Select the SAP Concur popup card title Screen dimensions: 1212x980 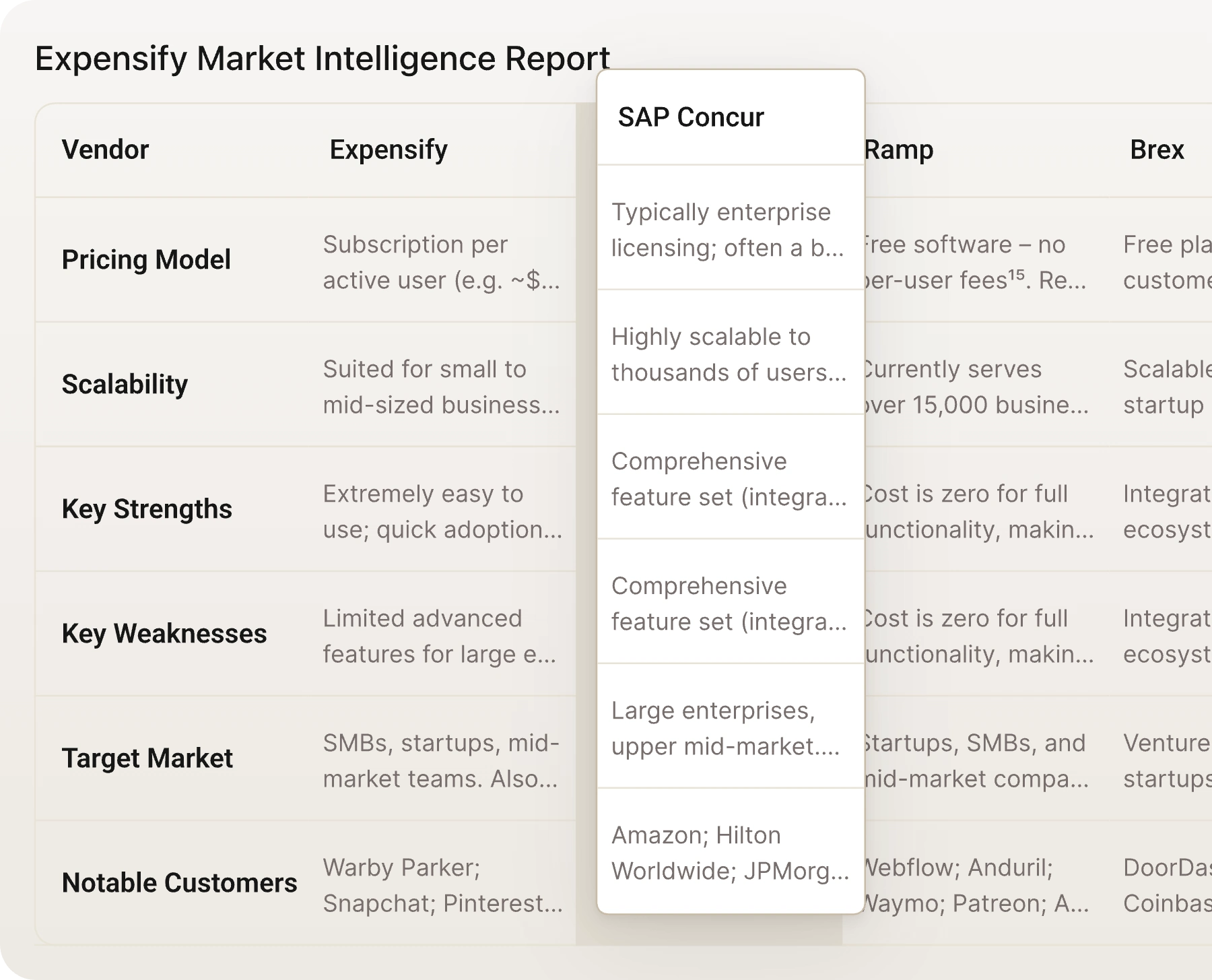[x=691, y=117]
